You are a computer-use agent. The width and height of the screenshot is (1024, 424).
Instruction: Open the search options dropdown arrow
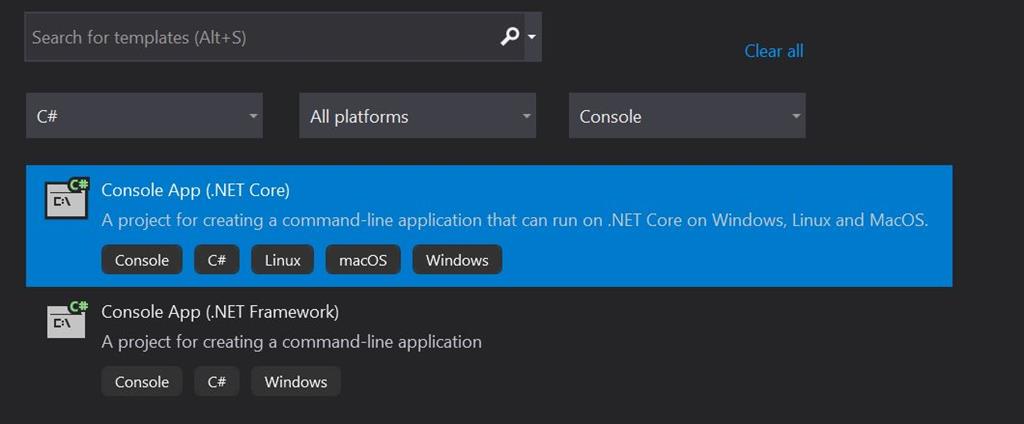click(x=532, y=37)
